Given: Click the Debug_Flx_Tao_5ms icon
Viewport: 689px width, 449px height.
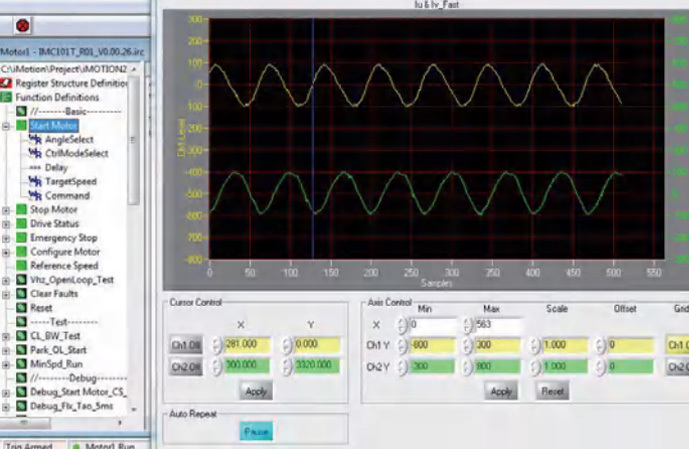Looking at the screenshot, I should click(22, 406).
